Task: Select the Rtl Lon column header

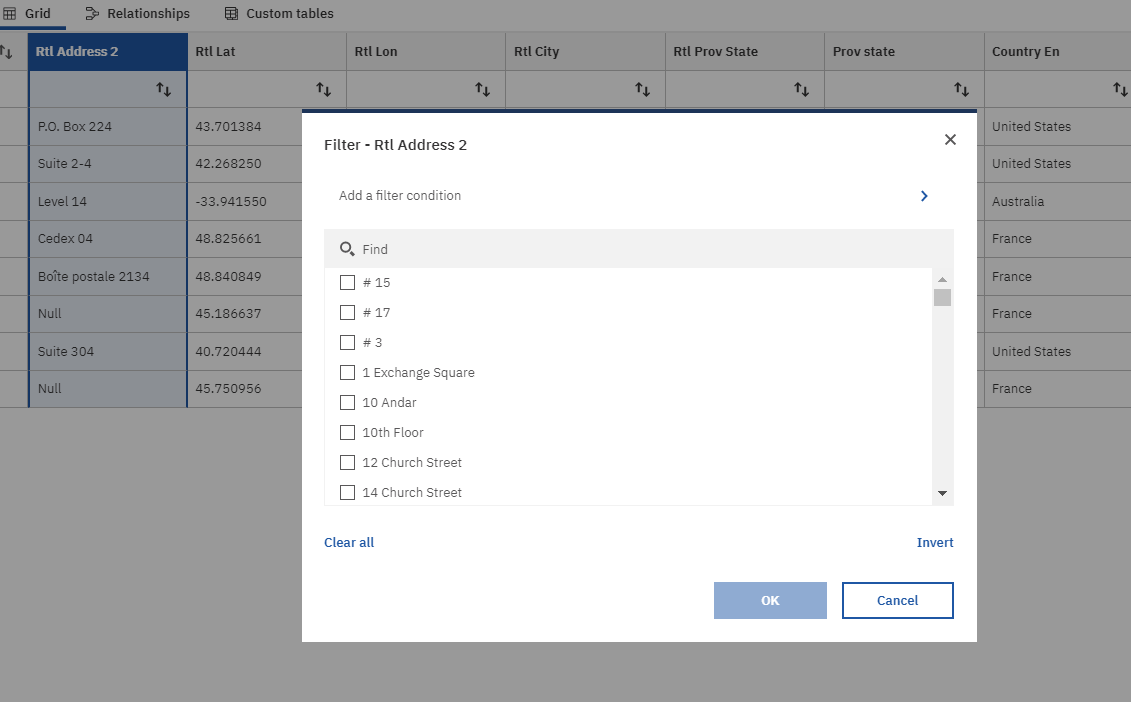Action: pos(426,51)
